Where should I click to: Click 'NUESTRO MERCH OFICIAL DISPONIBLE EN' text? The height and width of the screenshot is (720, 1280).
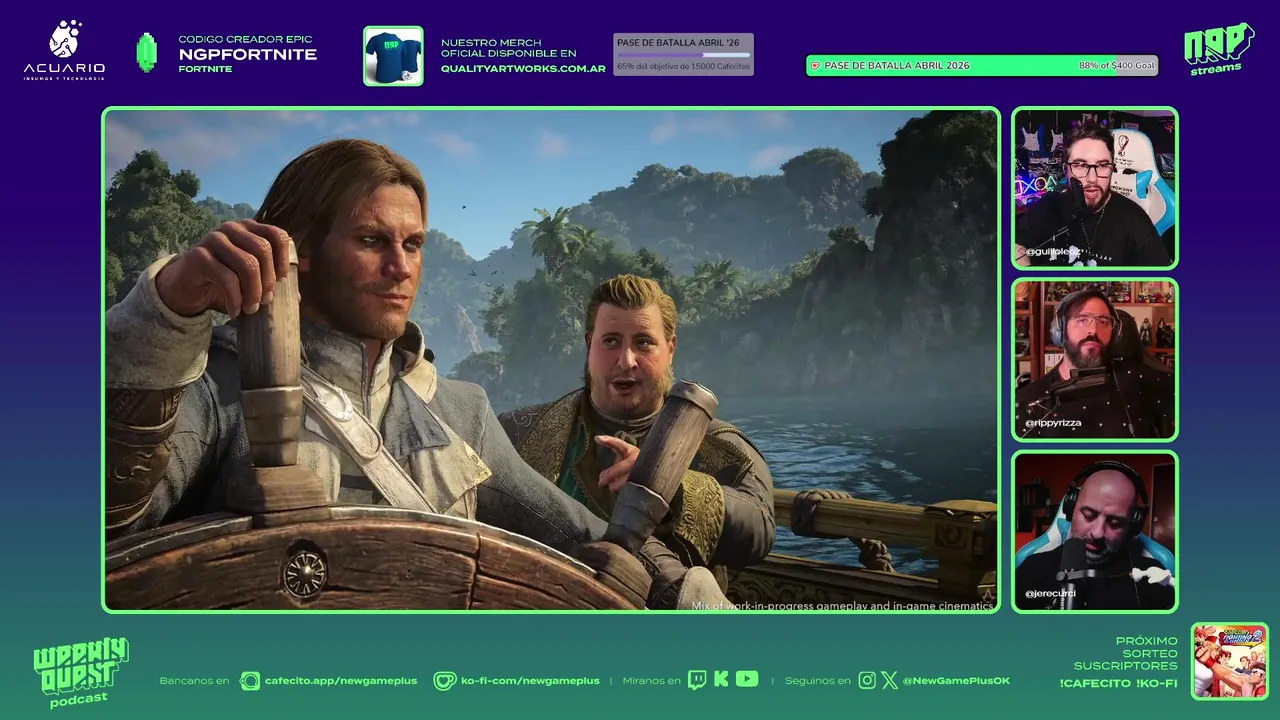click(509, 48)
